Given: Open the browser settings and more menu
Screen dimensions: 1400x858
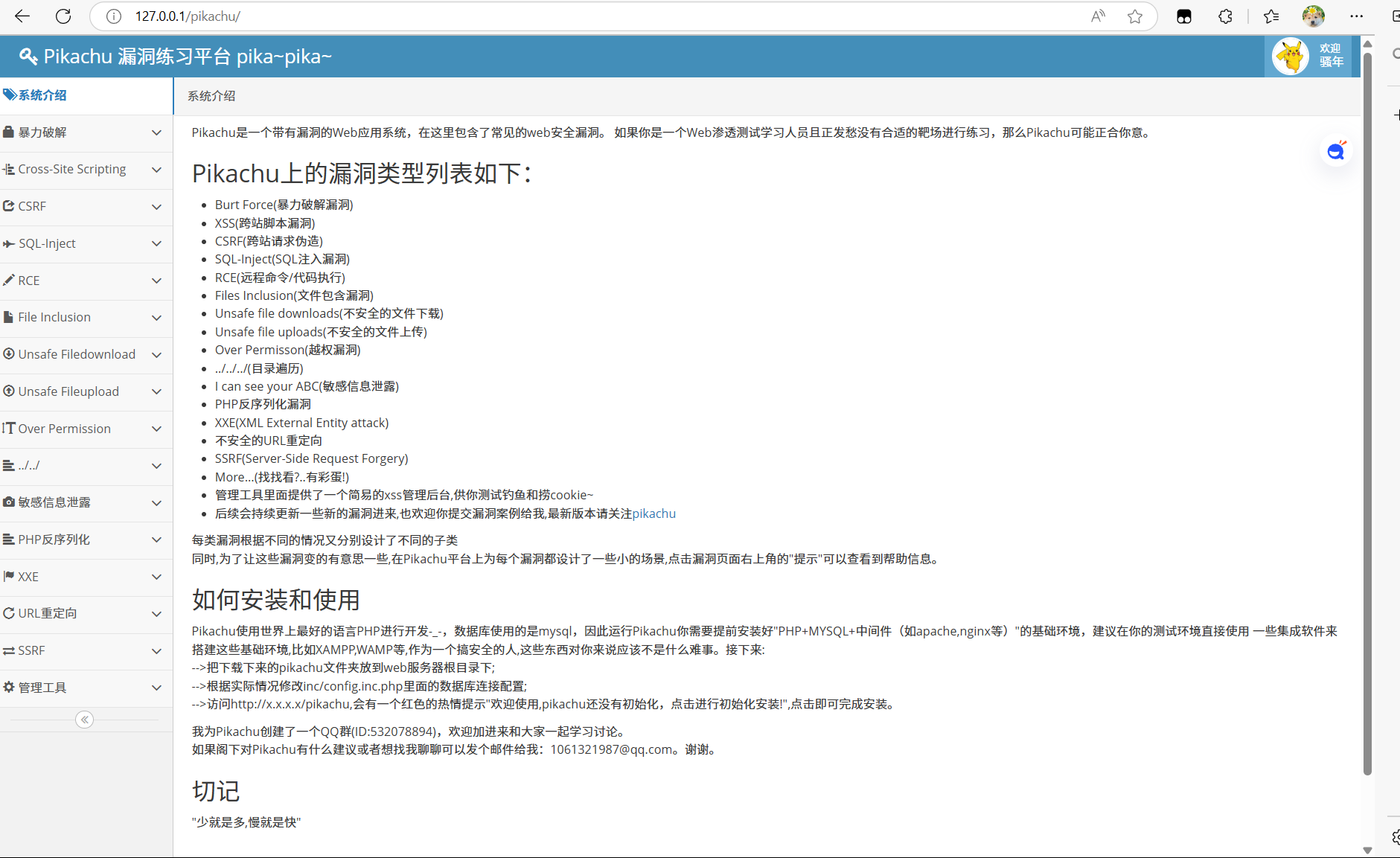Looking at the screenshot, I should (1357, 16).
